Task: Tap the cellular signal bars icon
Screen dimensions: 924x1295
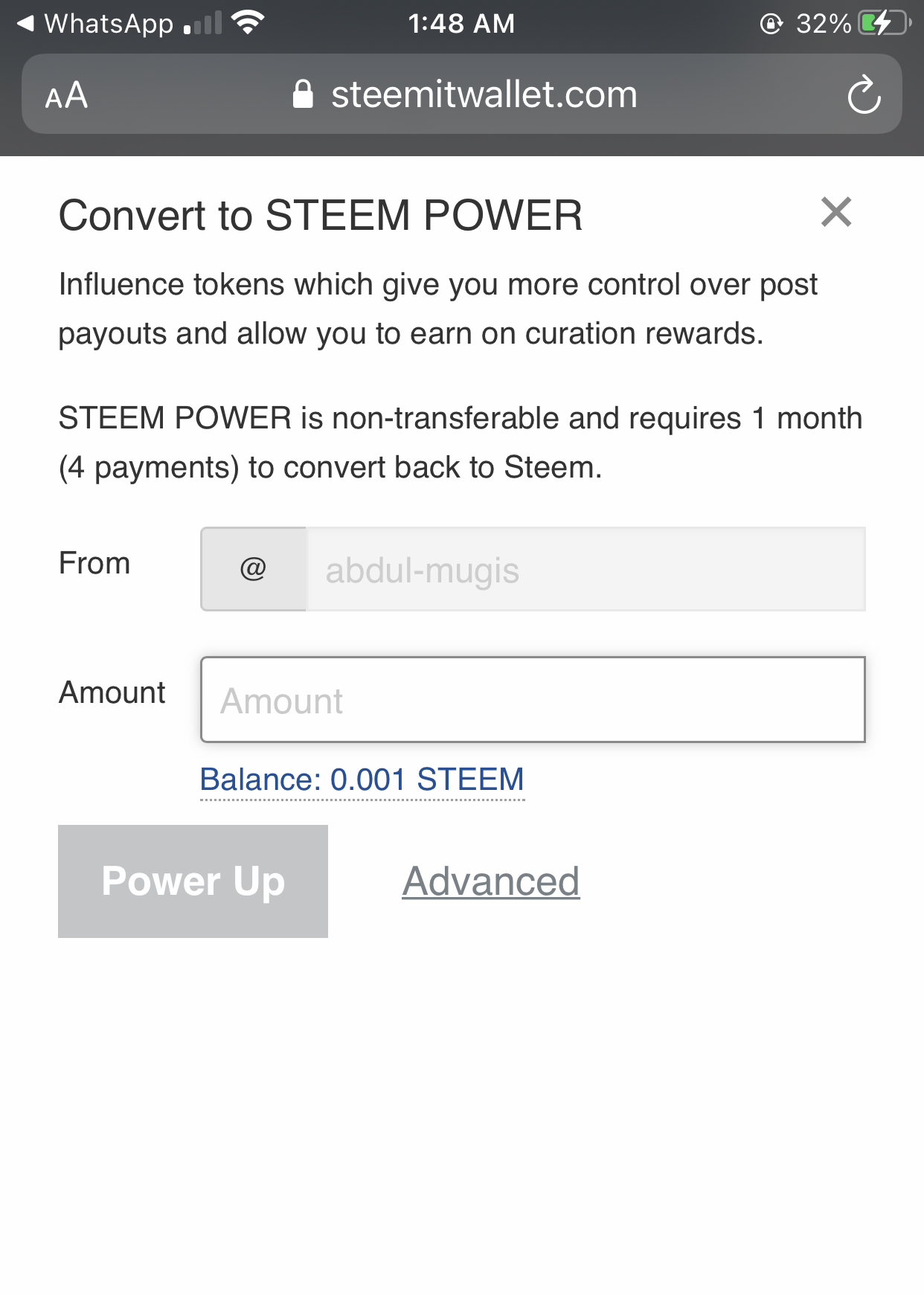Action: (203, 24)
